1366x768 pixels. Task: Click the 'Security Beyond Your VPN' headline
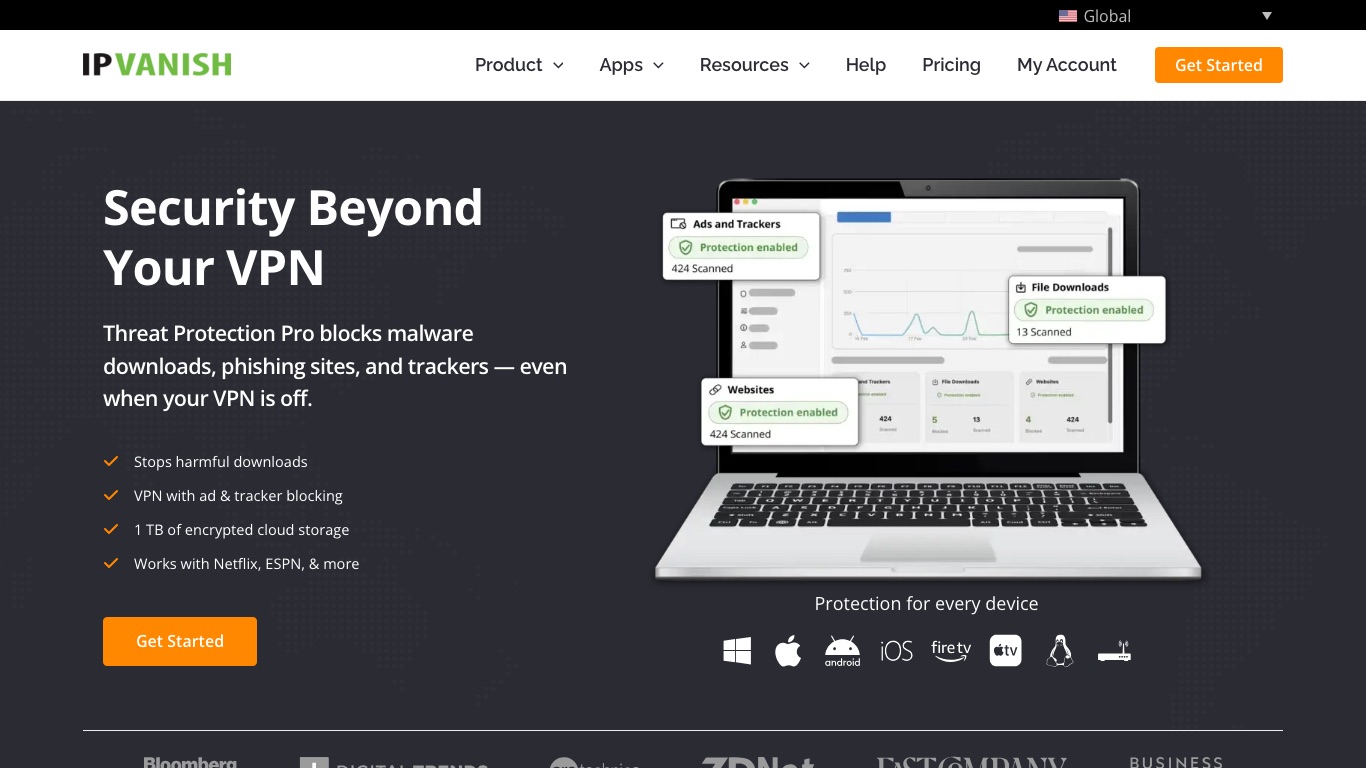(293, 237)
